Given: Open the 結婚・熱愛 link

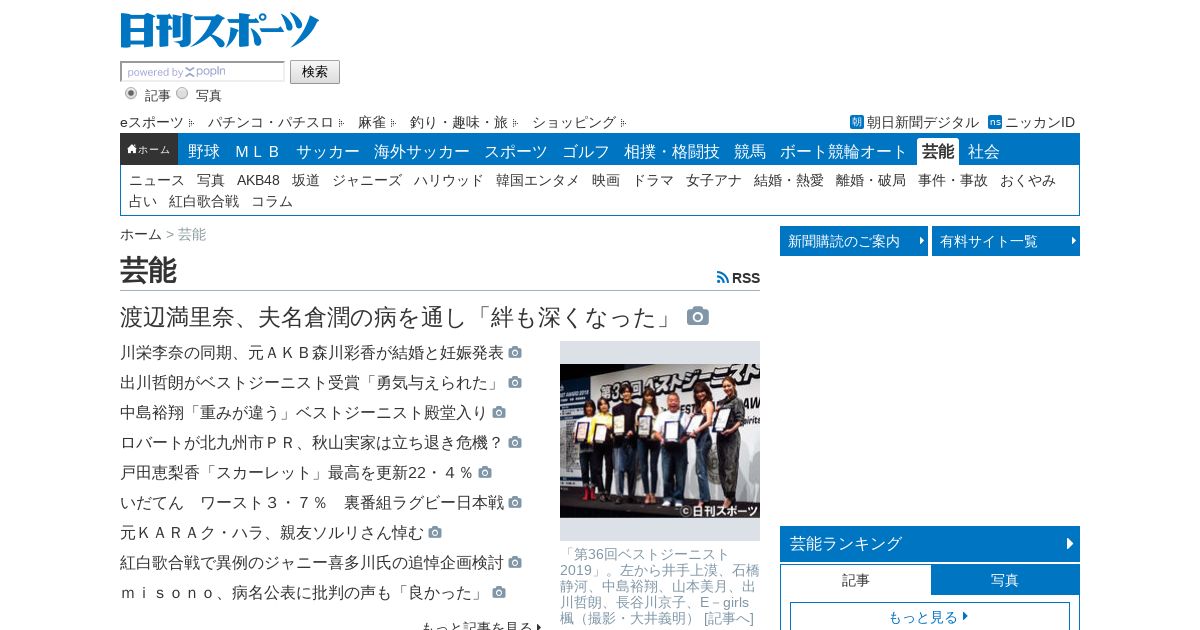Looking at the screenshot, I should (x=789, y=180).
